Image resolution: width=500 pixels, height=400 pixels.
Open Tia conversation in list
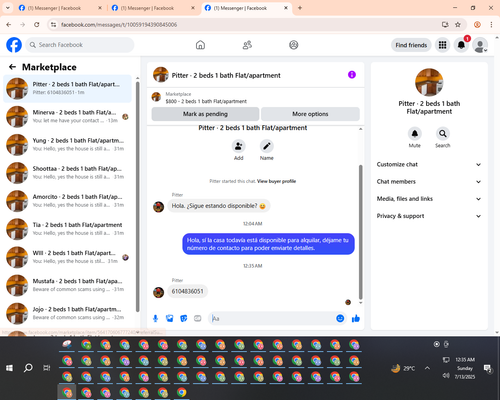pyautogui.click(x=67, y=229)
